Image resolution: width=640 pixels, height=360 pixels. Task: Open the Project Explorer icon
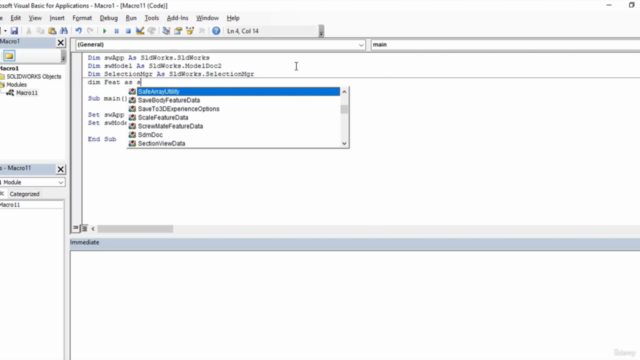pos(166,31)
